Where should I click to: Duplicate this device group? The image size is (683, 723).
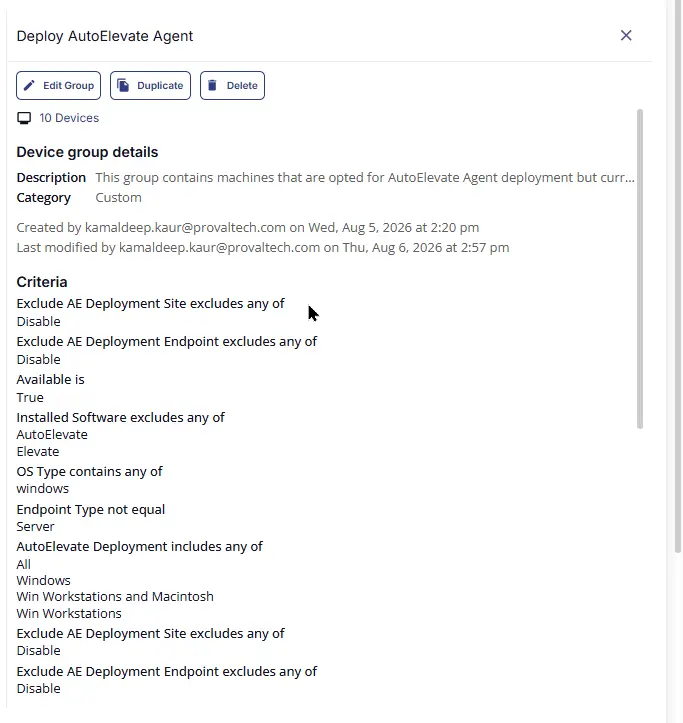[x=150, y=85]
